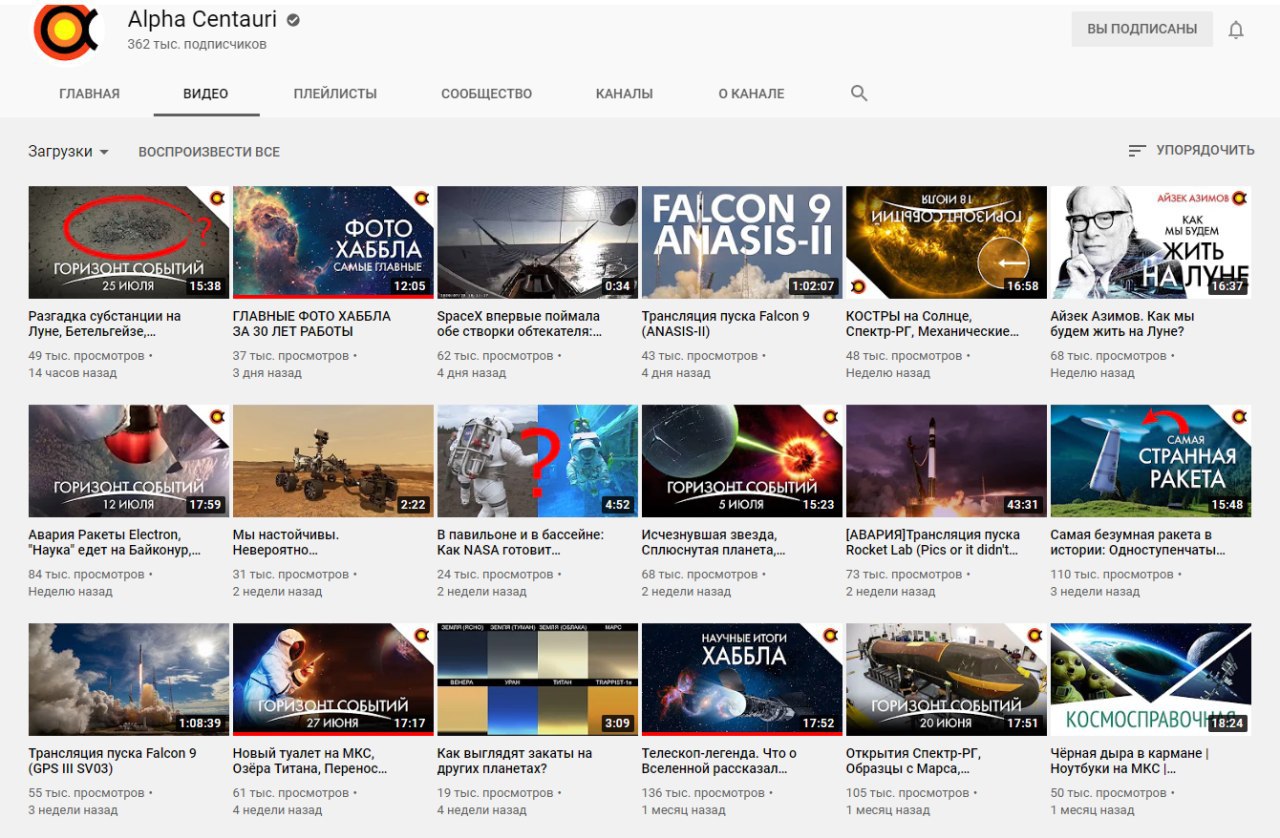Open the КАНАЛЫ tab
Viewport: 1280px width, 838px height.
click(x=624, y=94)
